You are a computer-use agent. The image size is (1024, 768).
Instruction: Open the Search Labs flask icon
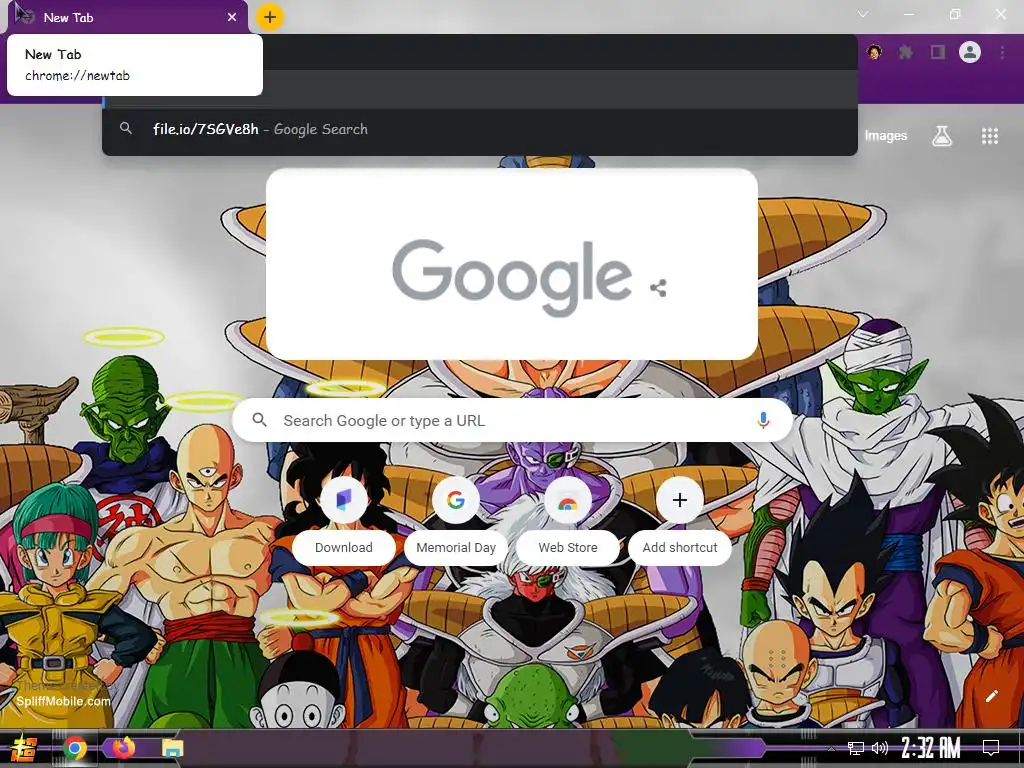tap(942, 136)
